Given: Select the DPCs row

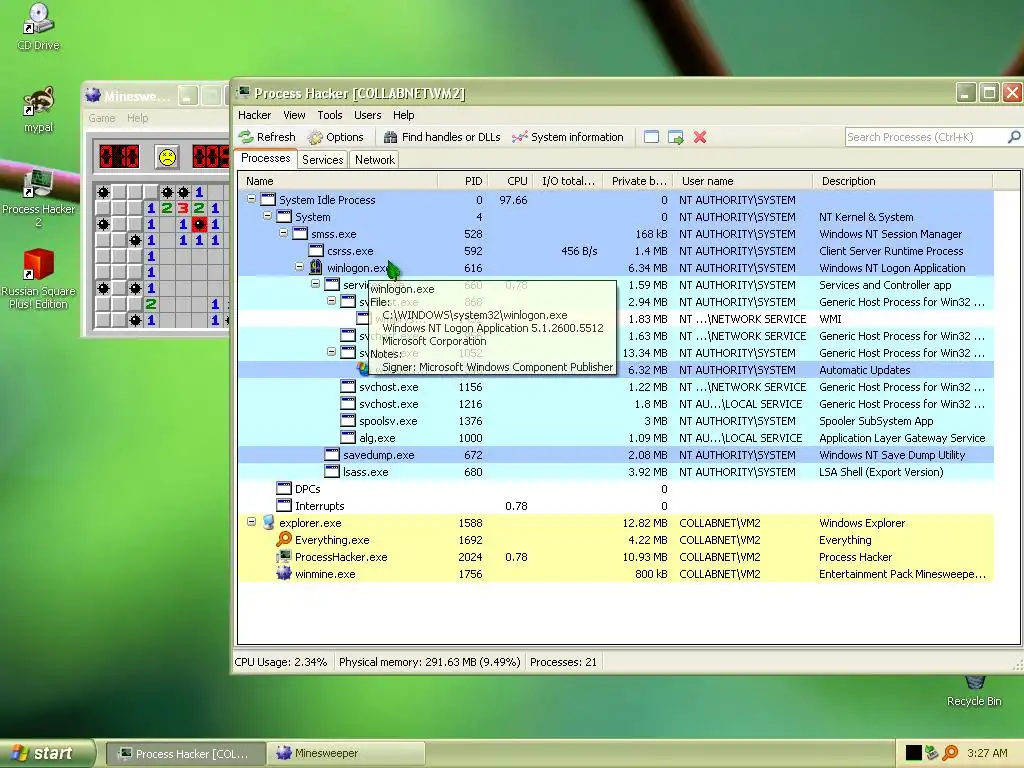Looking at the screenshot, I should [x=616, y=488].
